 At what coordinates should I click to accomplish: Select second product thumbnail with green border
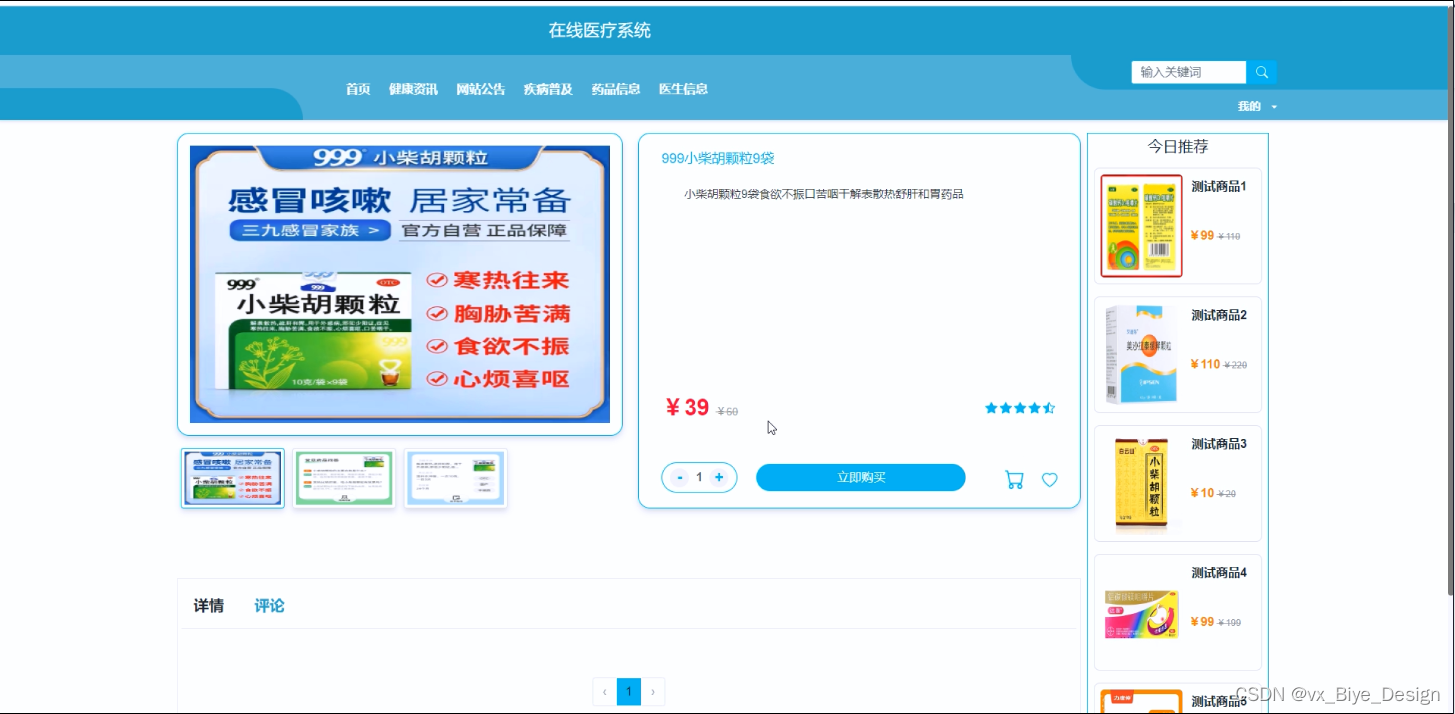pyautogui.click(x=344, y=478)
